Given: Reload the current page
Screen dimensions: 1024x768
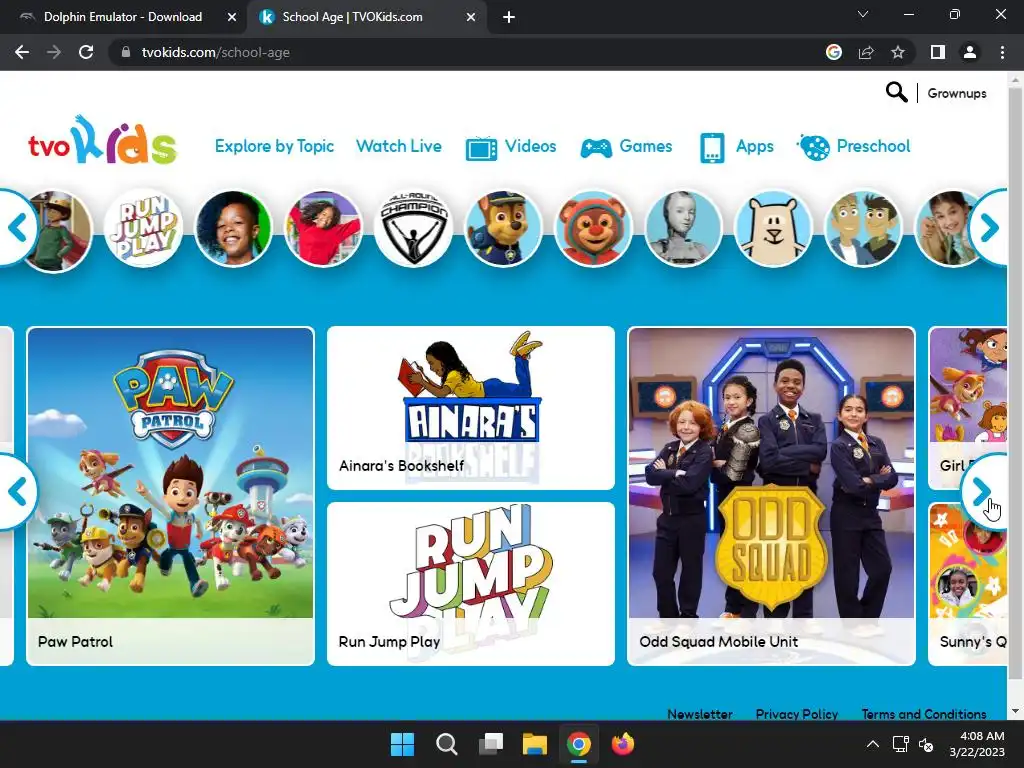Looking at the screenshot, I should (86, 52).
